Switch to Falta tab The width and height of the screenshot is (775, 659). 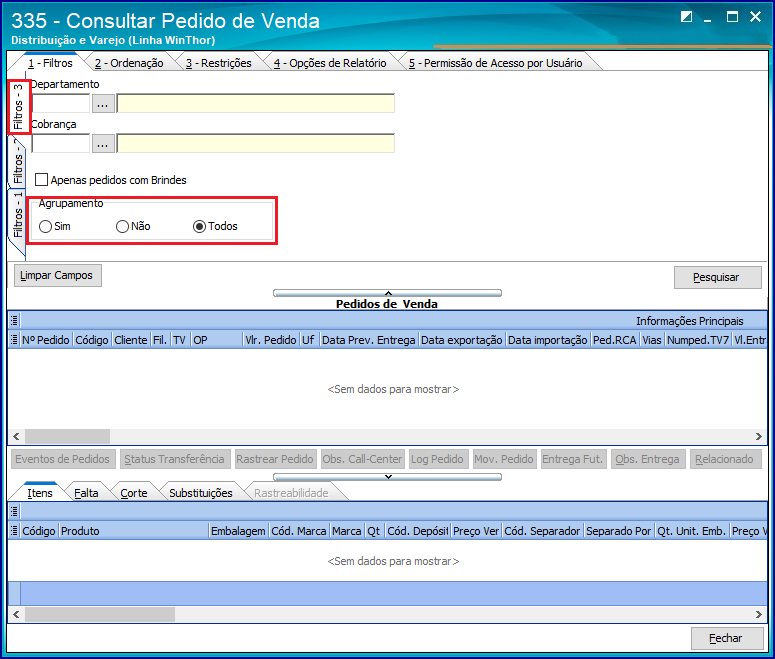(x=86, y=493)
